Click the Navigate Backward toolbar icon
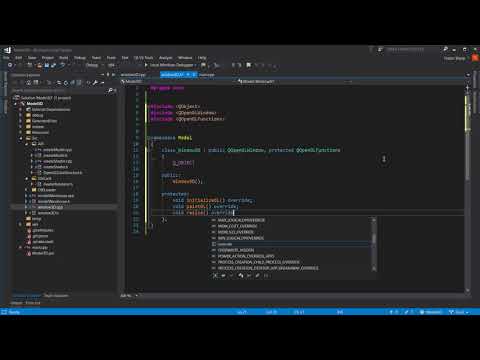This screenshot has width=480, height=360. tap(10, 65)
